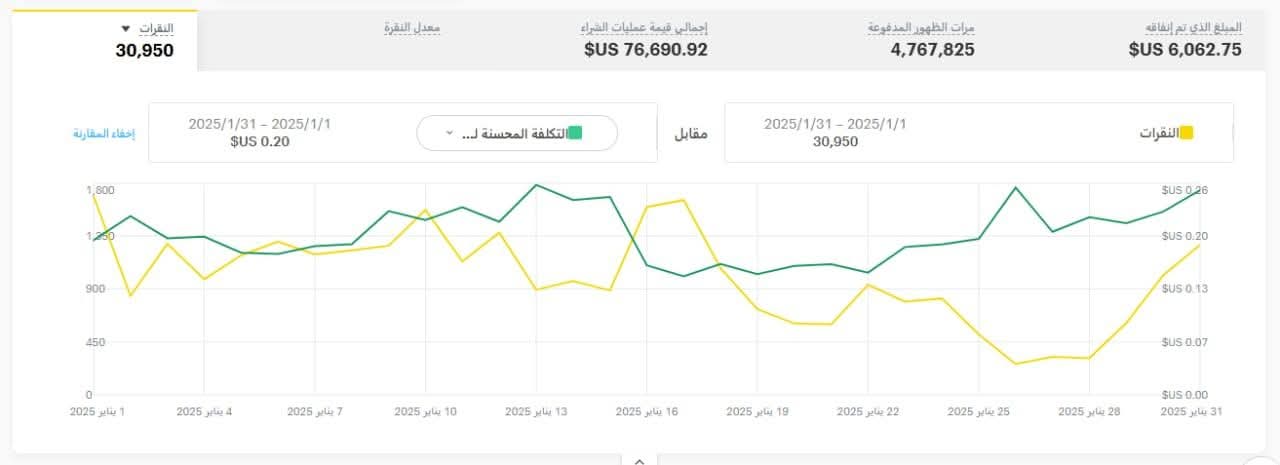Click the 16 يناير 2025 axis date label
The height and width of the screenshot is (465, 1280).
click(647, 411)
